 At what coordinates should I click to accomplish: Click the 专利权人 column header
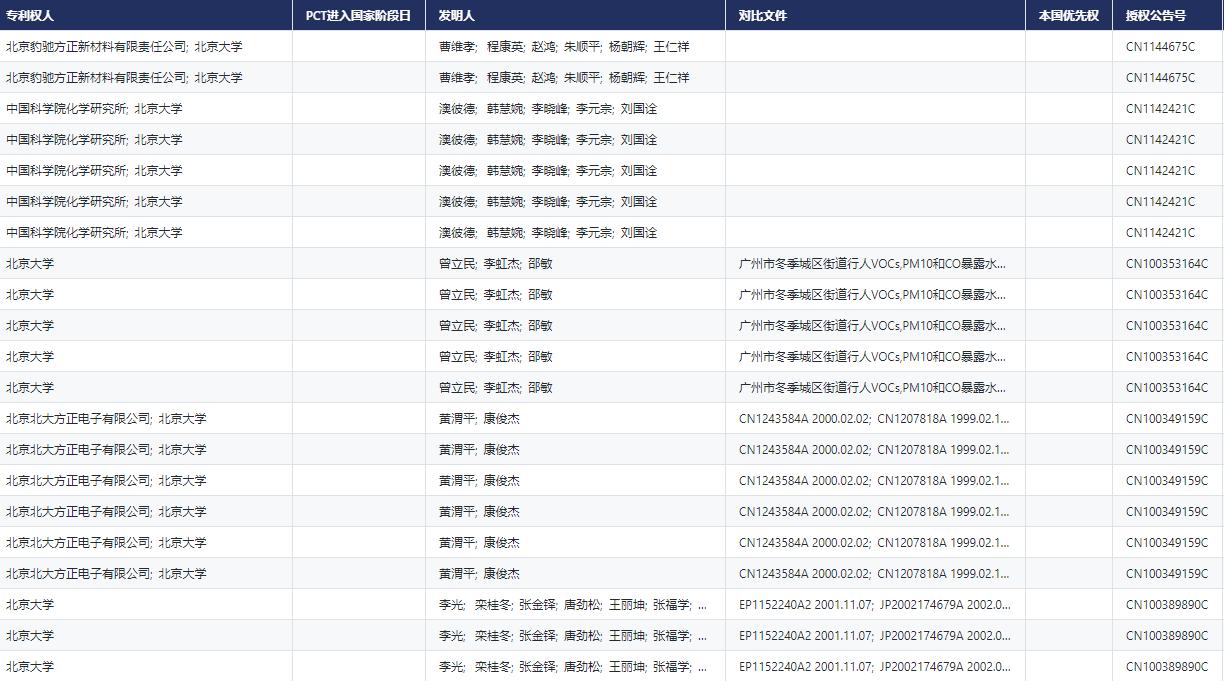click(x=30, y=15)
